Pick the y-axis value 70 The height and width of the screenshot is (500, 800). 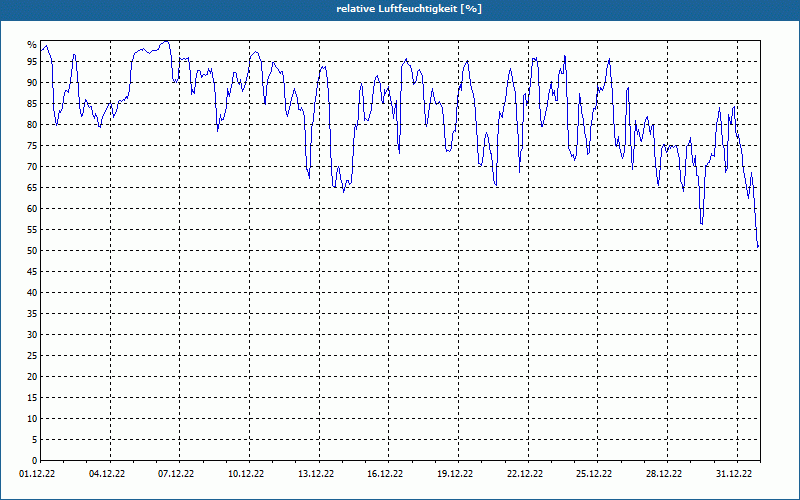click(32, 166)
